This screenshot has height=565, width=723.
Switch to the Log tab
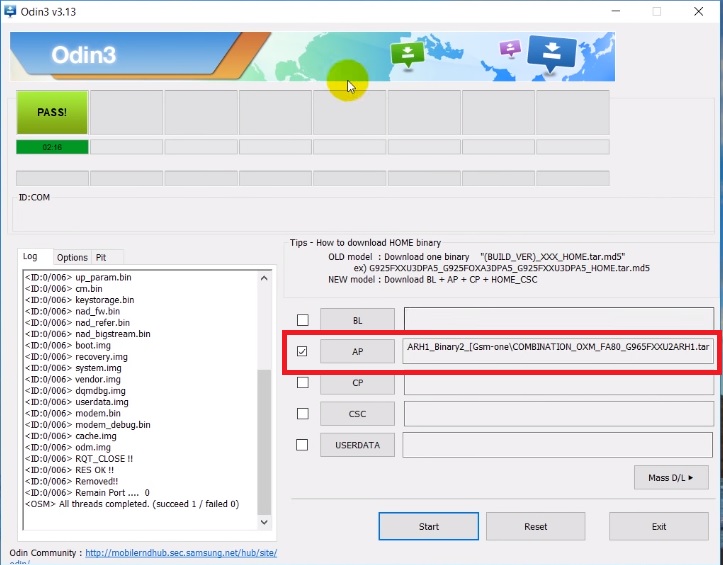coord(35,256)
